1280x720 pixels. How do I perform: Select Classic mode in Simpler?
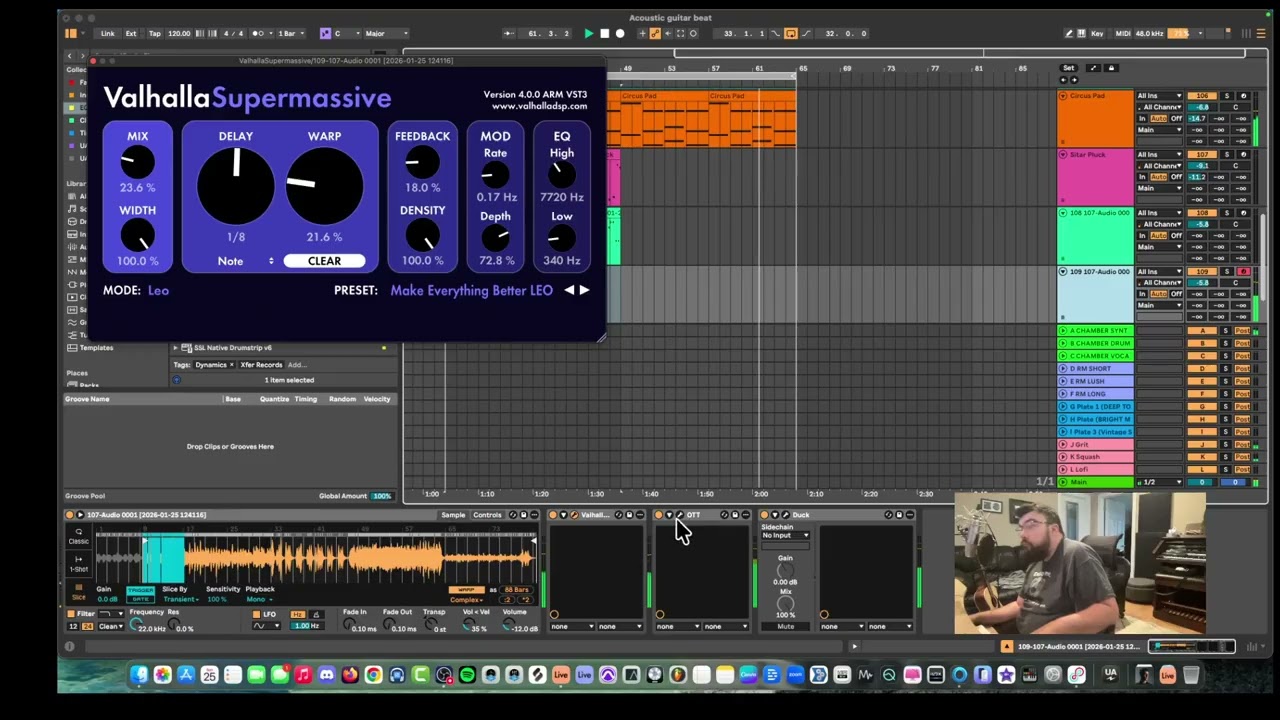78,536
